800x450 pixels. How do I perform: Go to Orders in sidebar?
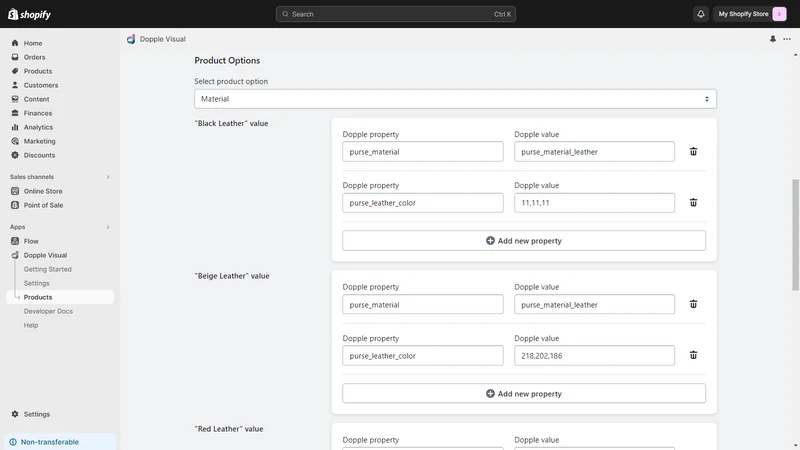tap(34, 57)
